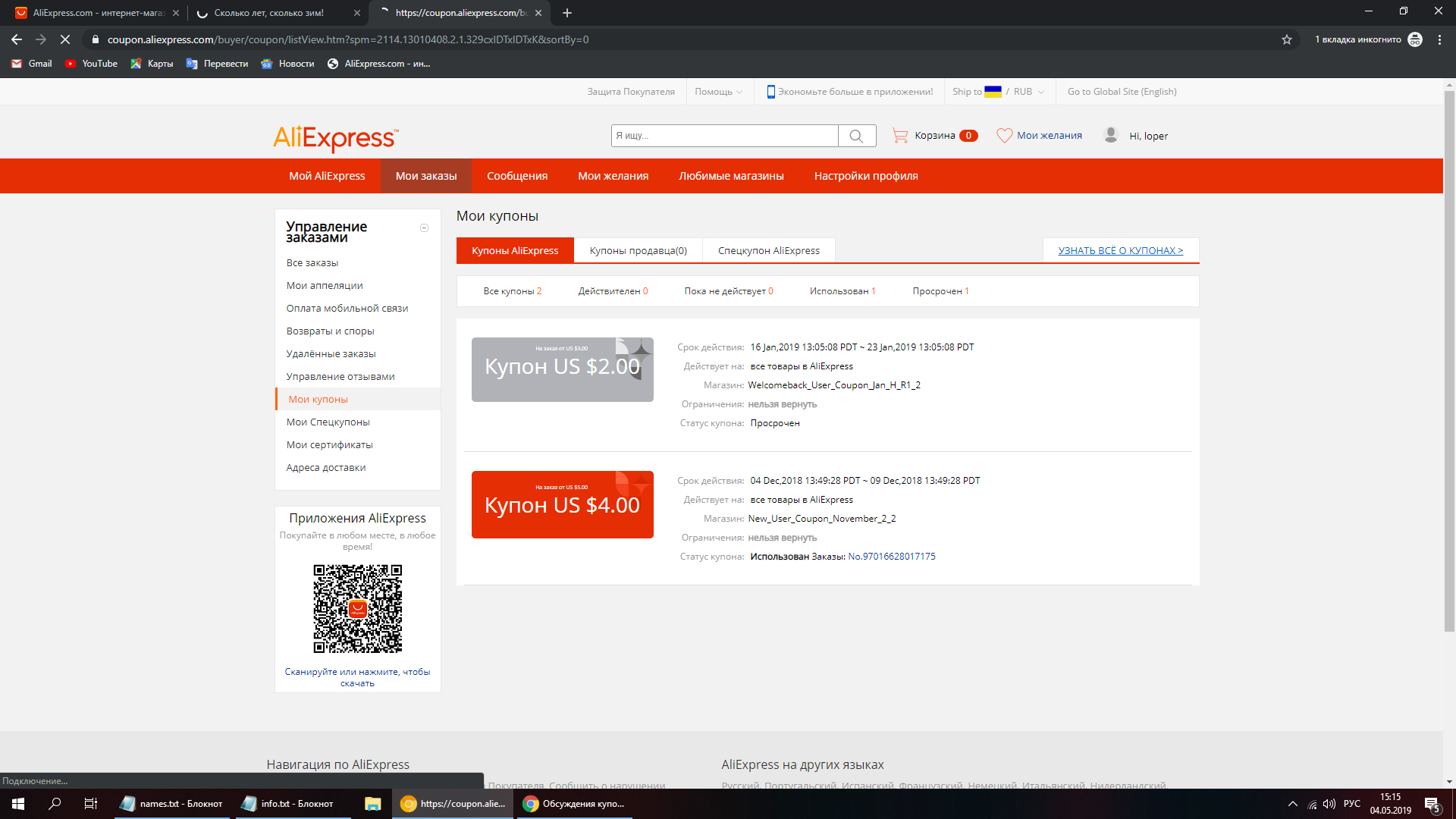Open Управление отзывами in sidebar

pos(340,377)
